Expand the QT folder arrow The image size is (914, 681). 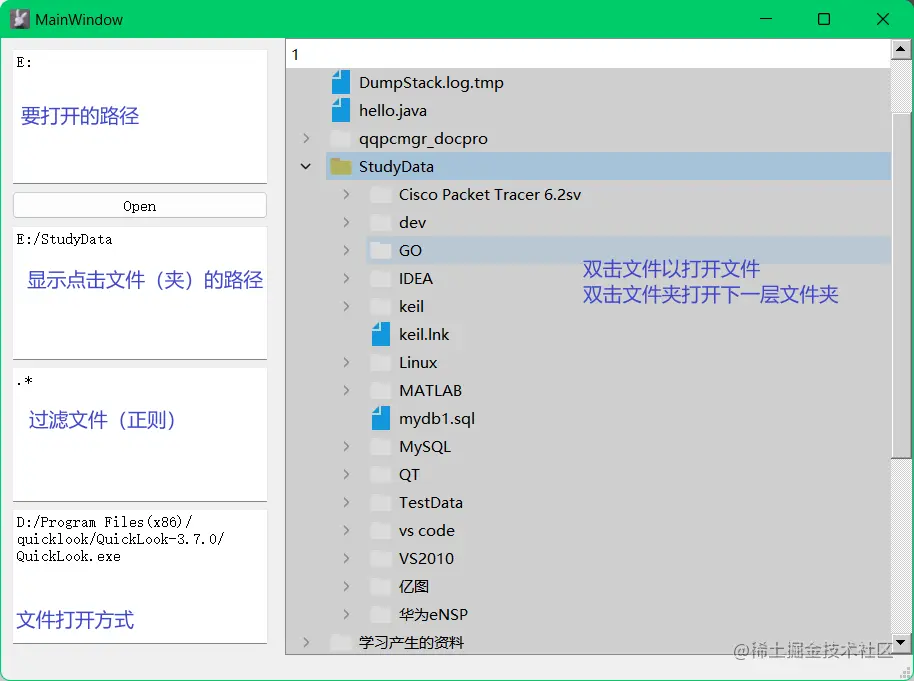tap(346, 475)
